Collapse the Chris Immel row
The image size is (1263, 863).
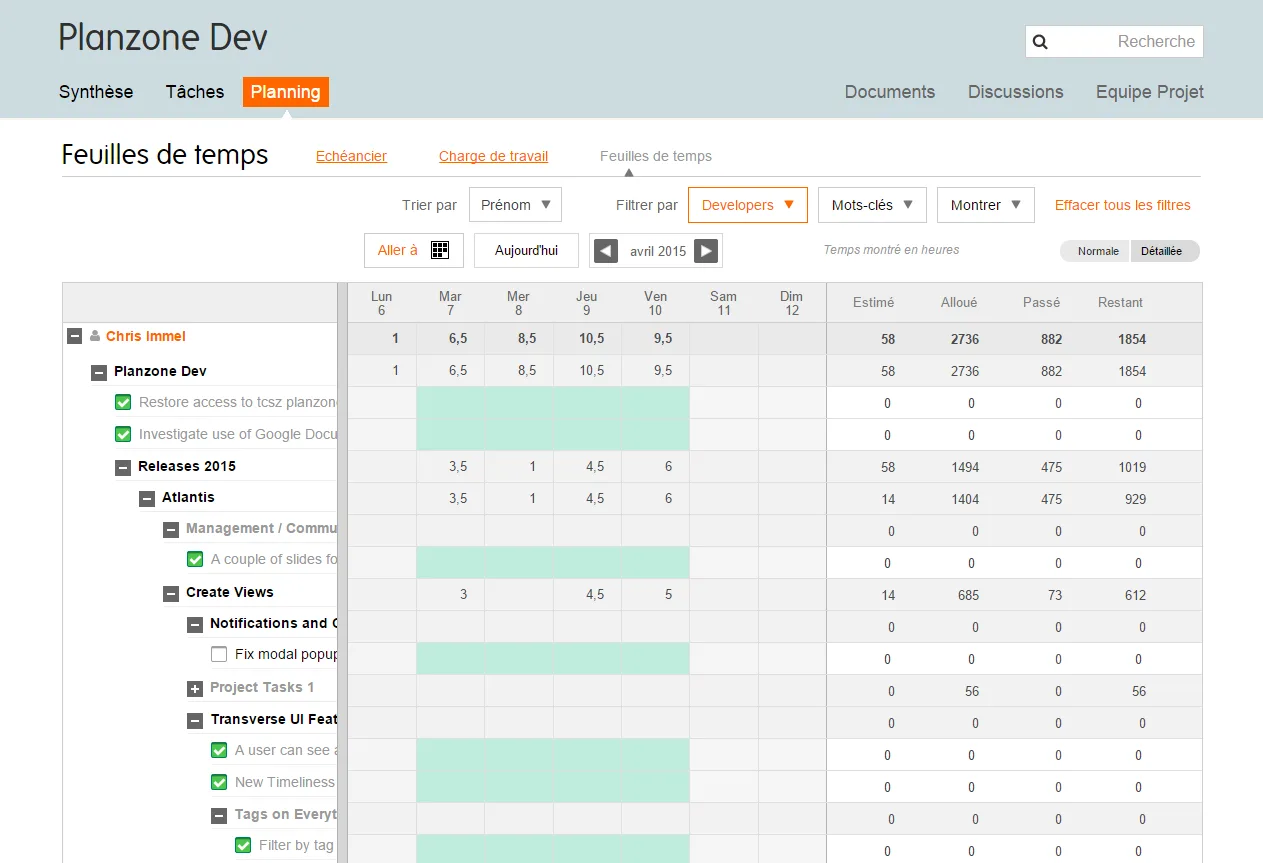pyautogui.click(x=75, y=336)
